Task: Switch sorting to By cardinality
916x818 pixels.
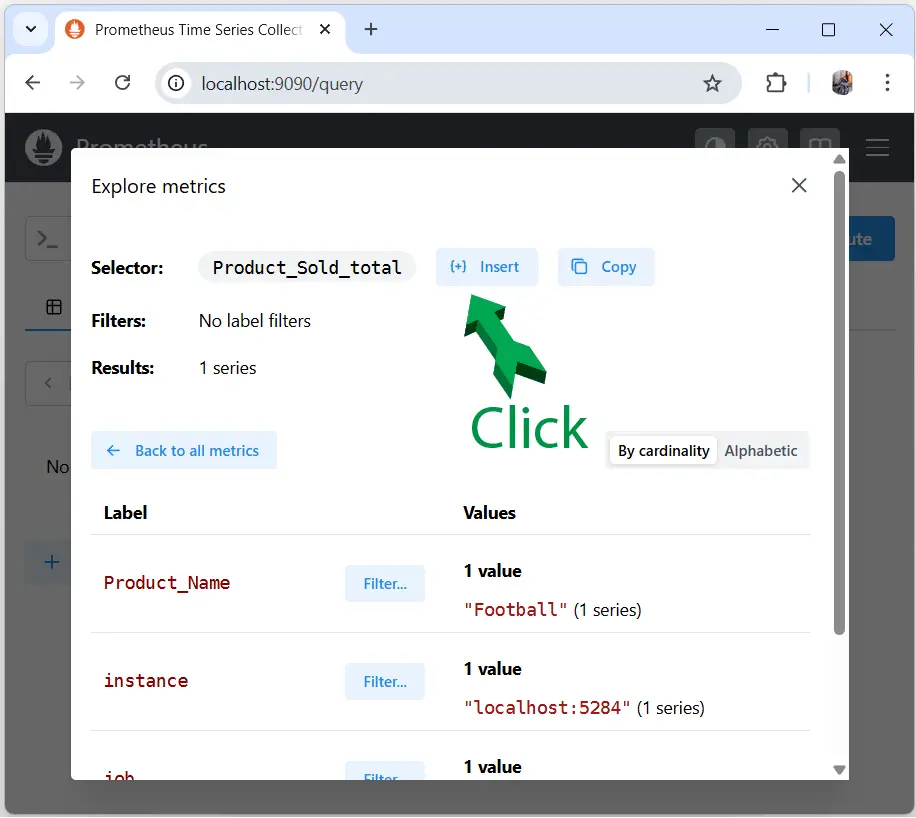Action: (663, 451)
